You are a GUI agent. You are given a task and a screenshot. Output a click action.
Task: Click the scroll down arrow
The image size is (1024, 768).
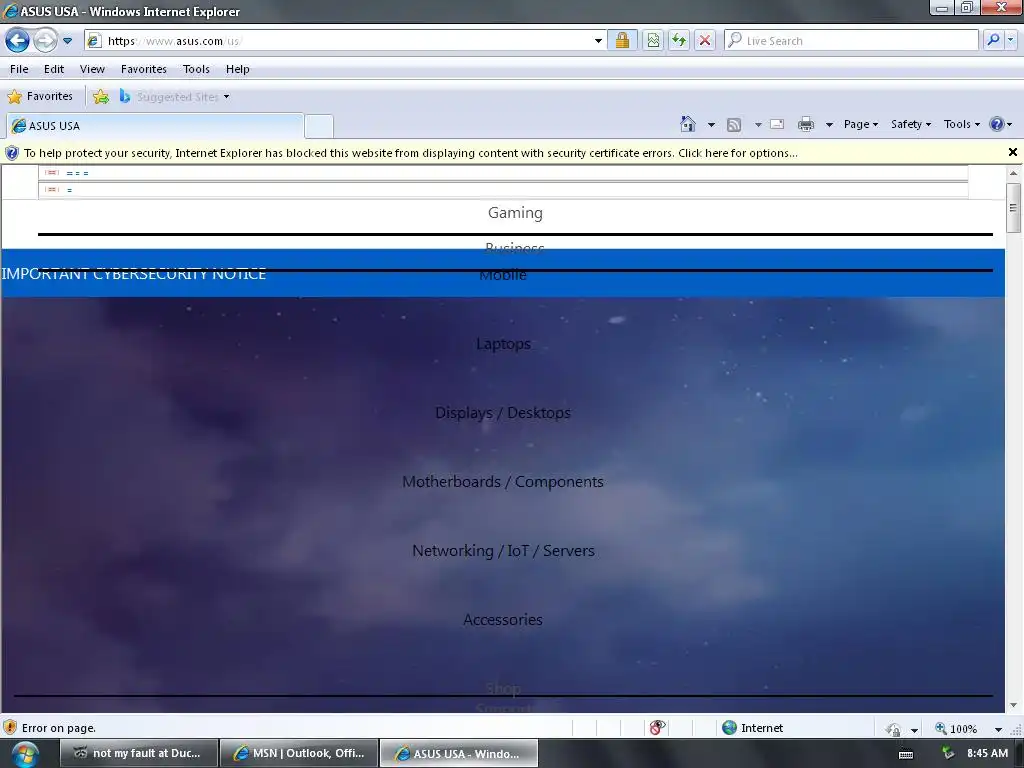[1013, 705]
